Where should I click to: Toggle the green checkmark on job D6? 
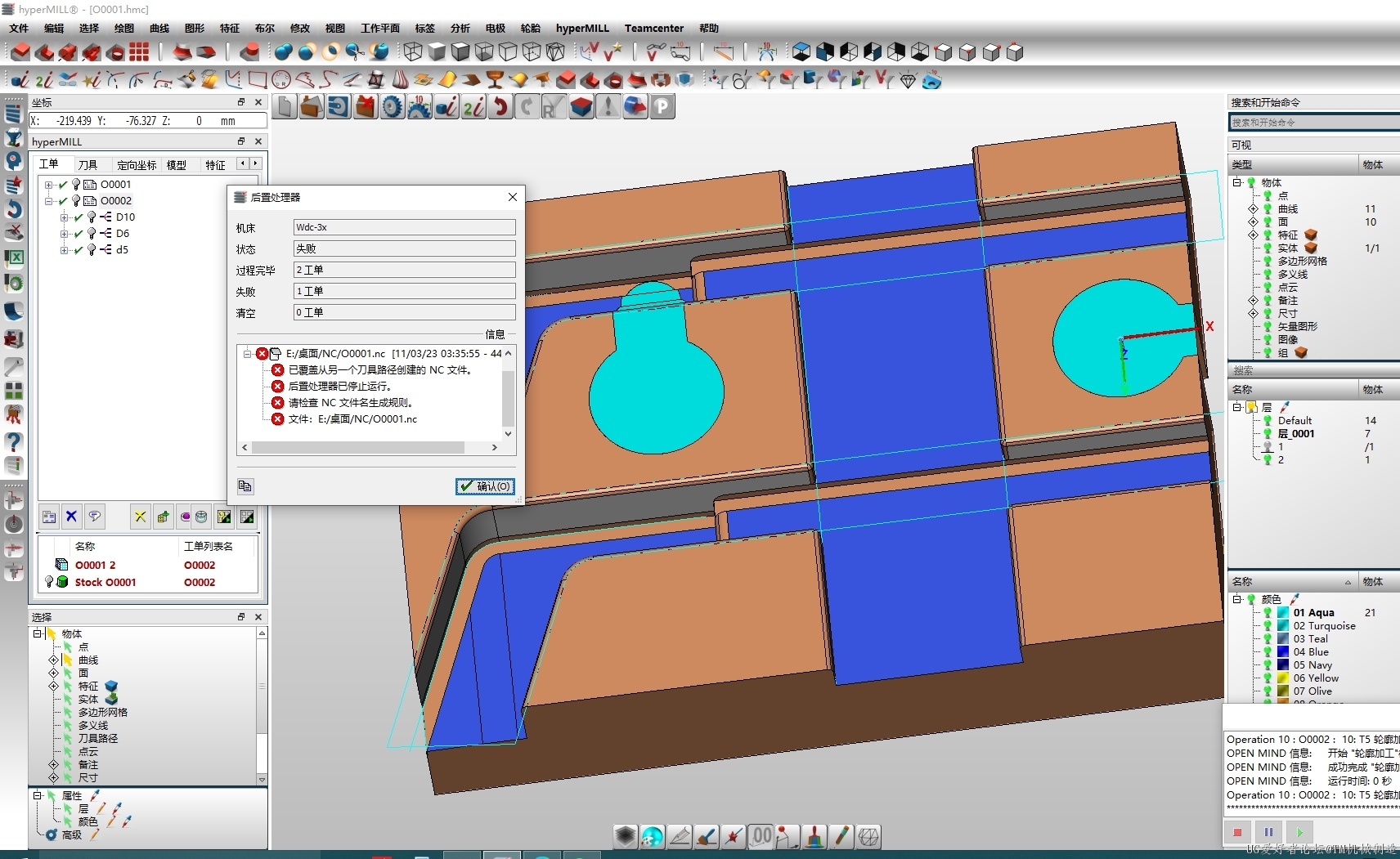pyautogui.click(x=79, y=234)
